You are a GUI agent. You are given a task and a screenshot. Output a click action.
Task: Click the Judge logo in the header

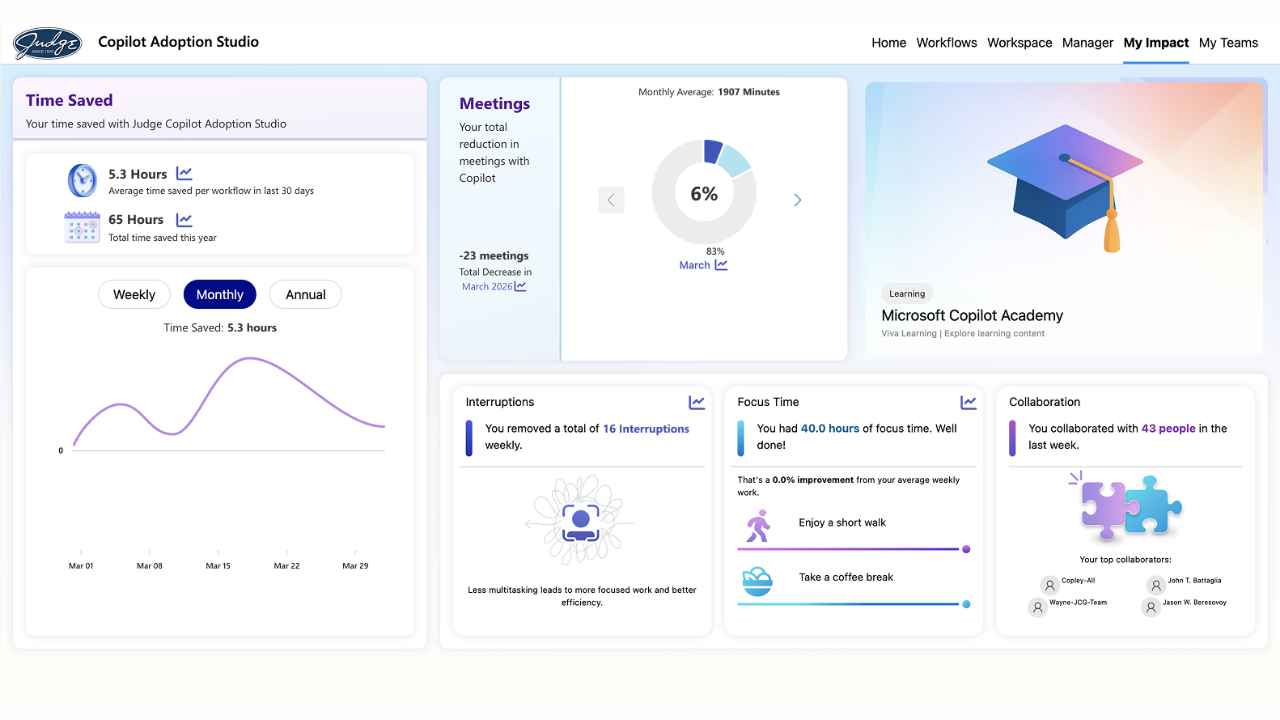(x=47, y=43)
